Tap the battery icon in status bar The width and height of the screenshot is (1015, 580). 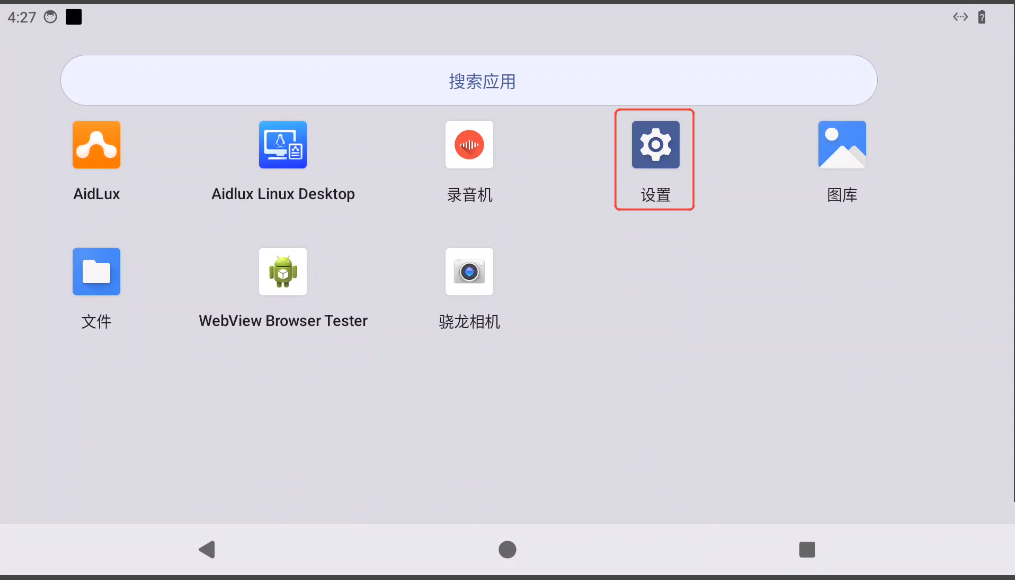982,17
